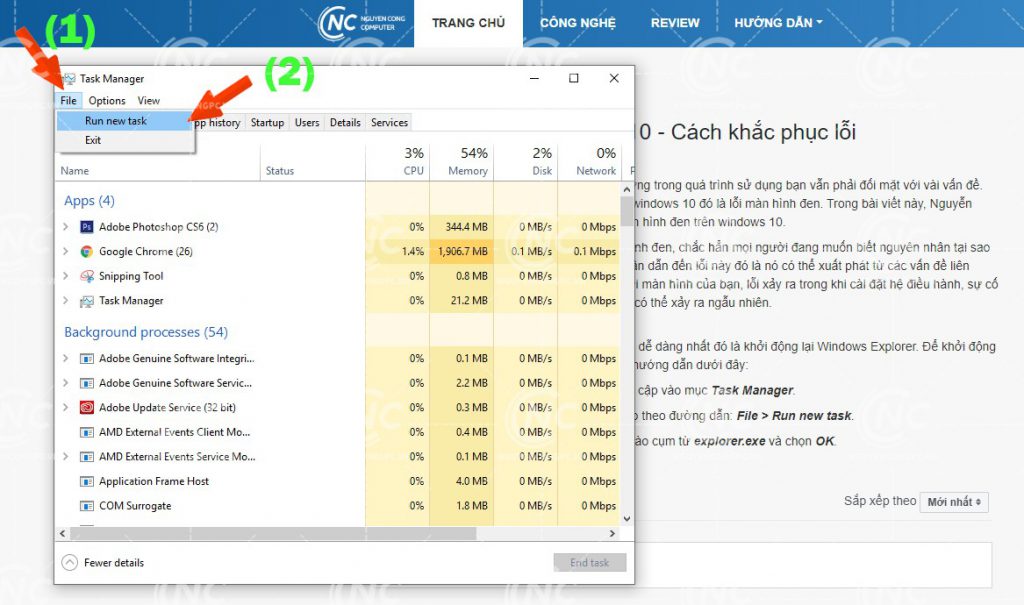This screenshot has width=1024, height=605.
Task: Click the Adobe Genuine Software Service icon
Action: click(86, 384)
